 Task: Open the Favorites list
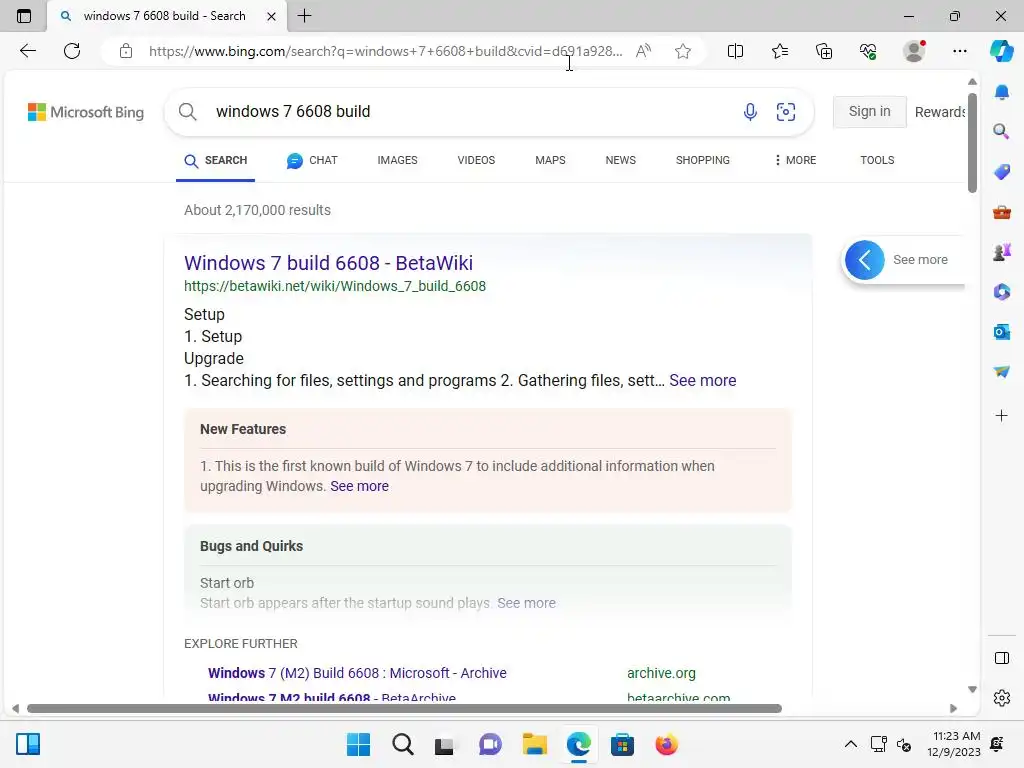780,51
